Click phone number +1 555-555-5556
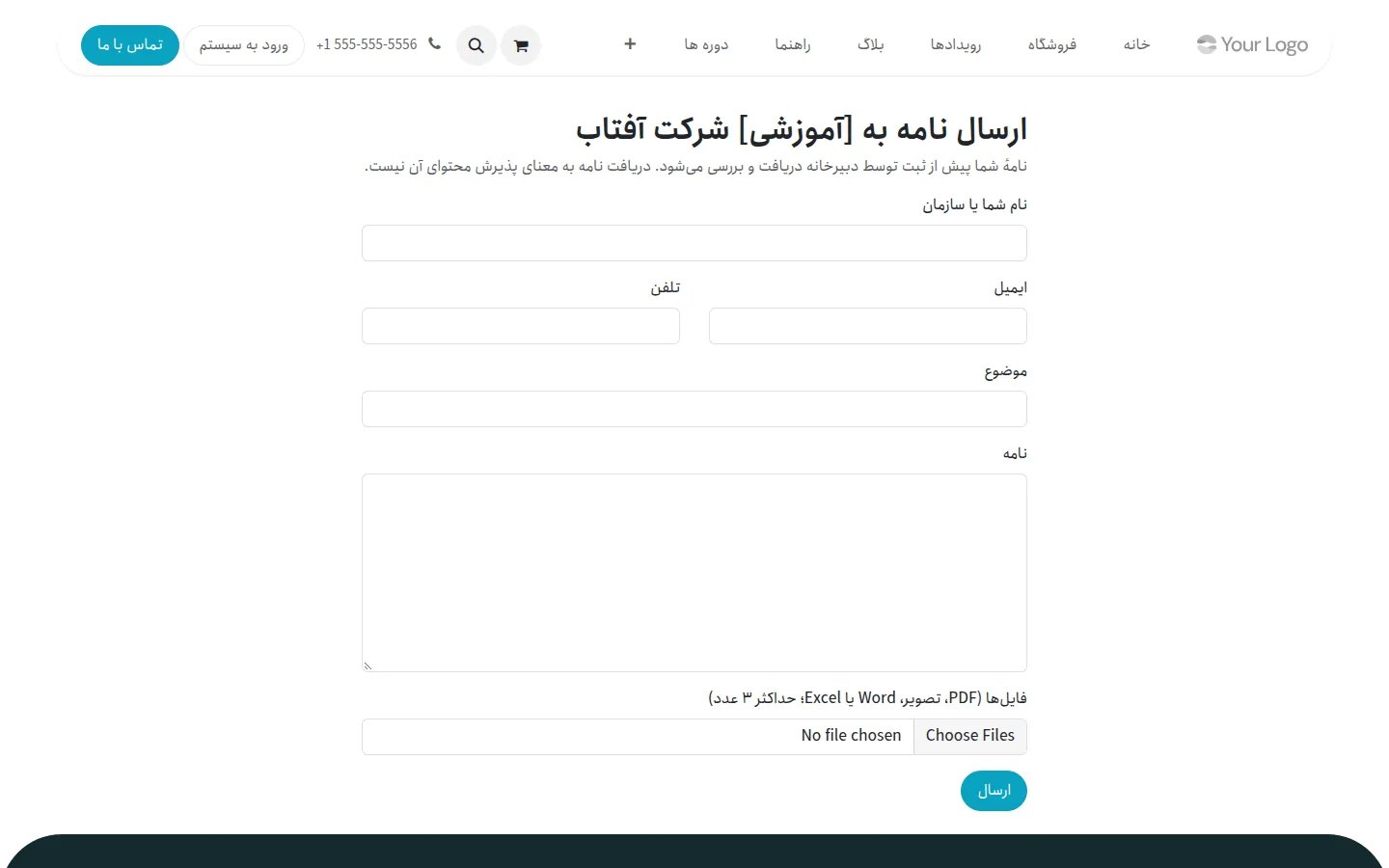 (367, 44)
